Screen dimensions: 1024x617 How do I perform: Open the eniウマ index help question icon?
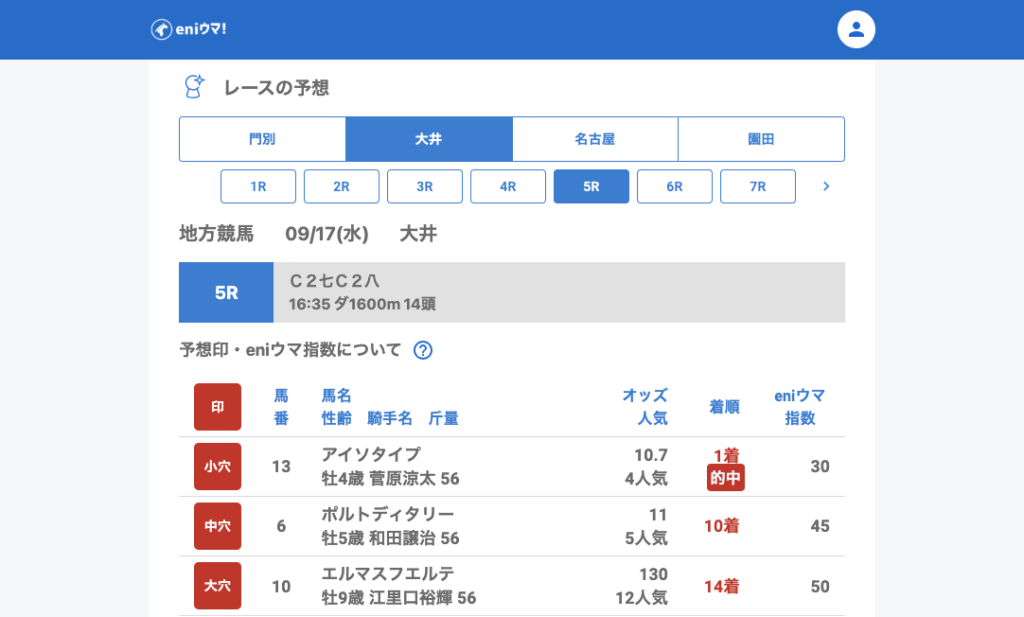pos(423,350)
